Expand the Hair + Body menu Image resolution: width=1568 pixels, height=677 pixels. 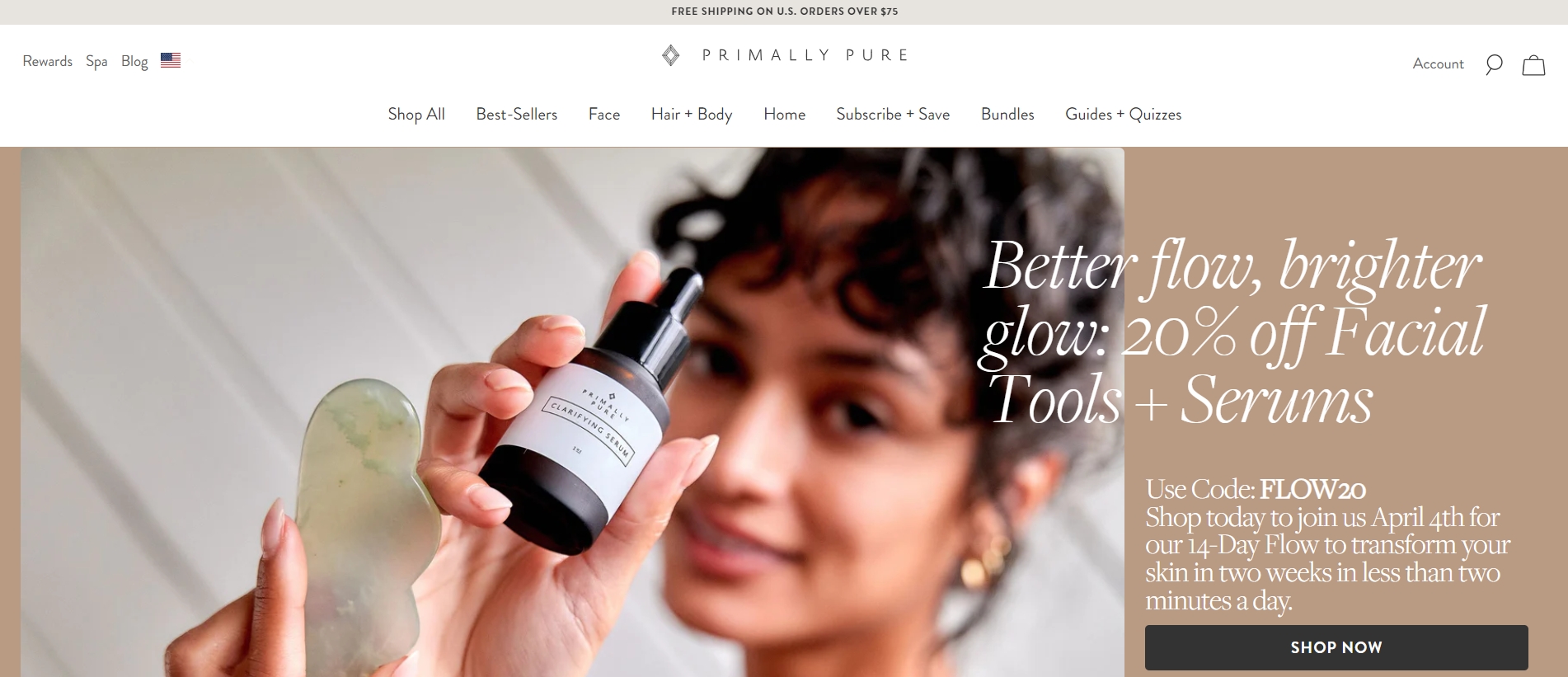pyautogui.click(x=692, y=115)
